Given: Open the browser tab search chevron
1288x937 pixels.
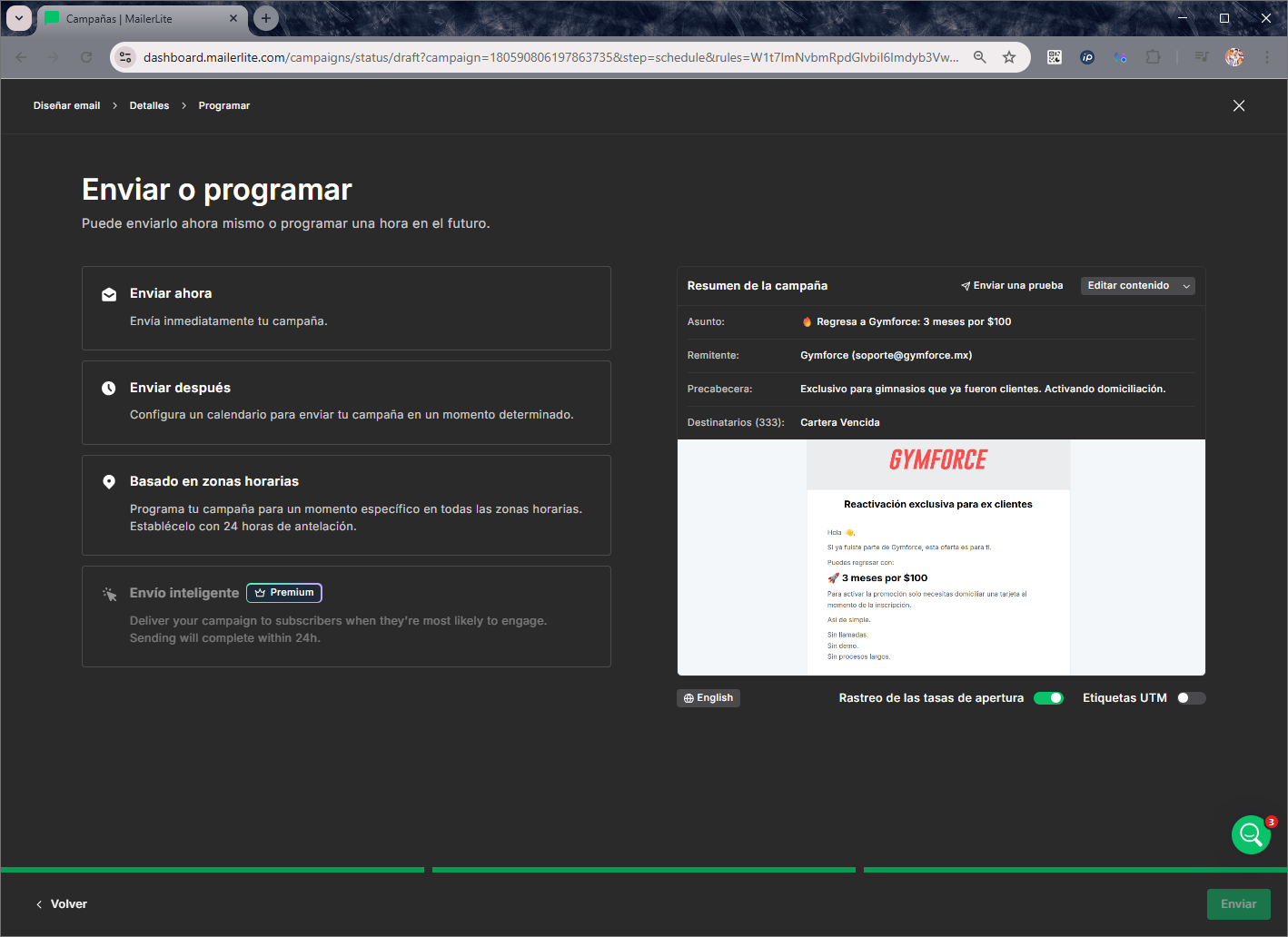Looking at the screenshot, I should [x=19, y=18].
